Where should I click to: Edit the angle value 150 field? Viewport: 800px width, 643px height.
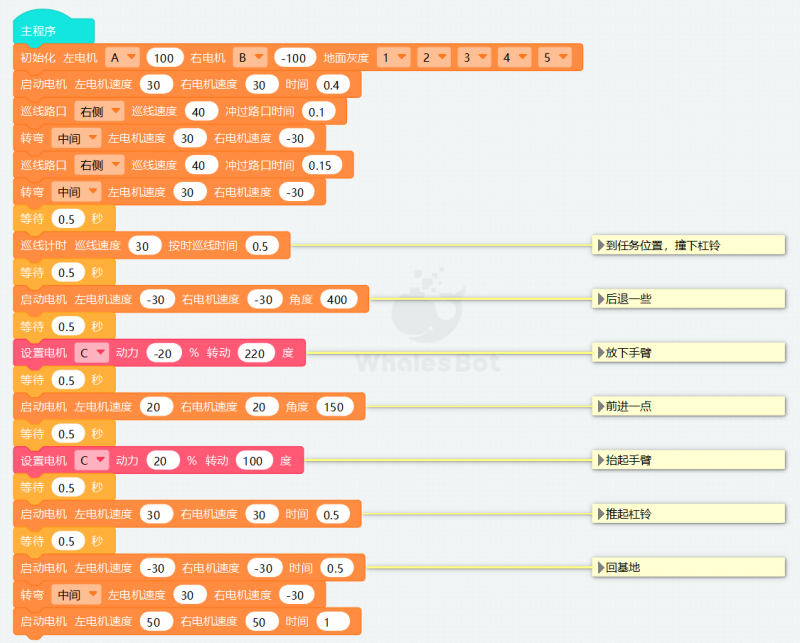point(335,406)
